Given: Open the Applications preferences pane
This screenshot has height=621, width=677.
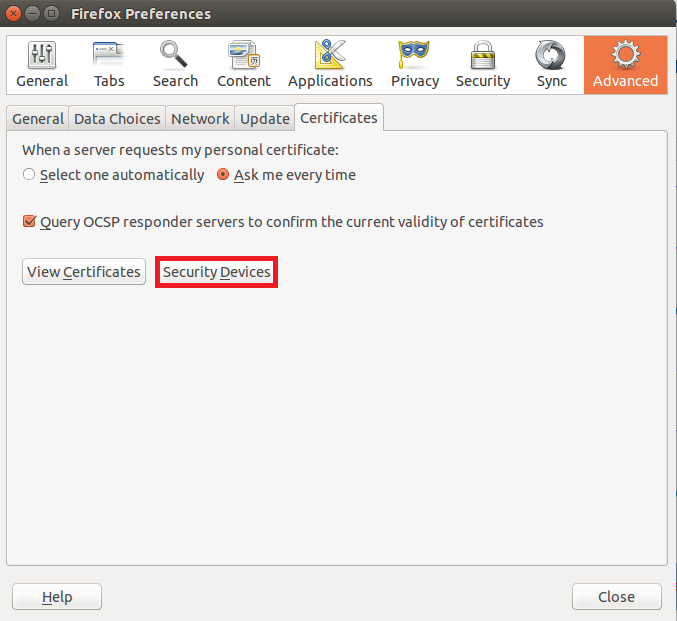Looking at the screenshot, I should [330, 65].
